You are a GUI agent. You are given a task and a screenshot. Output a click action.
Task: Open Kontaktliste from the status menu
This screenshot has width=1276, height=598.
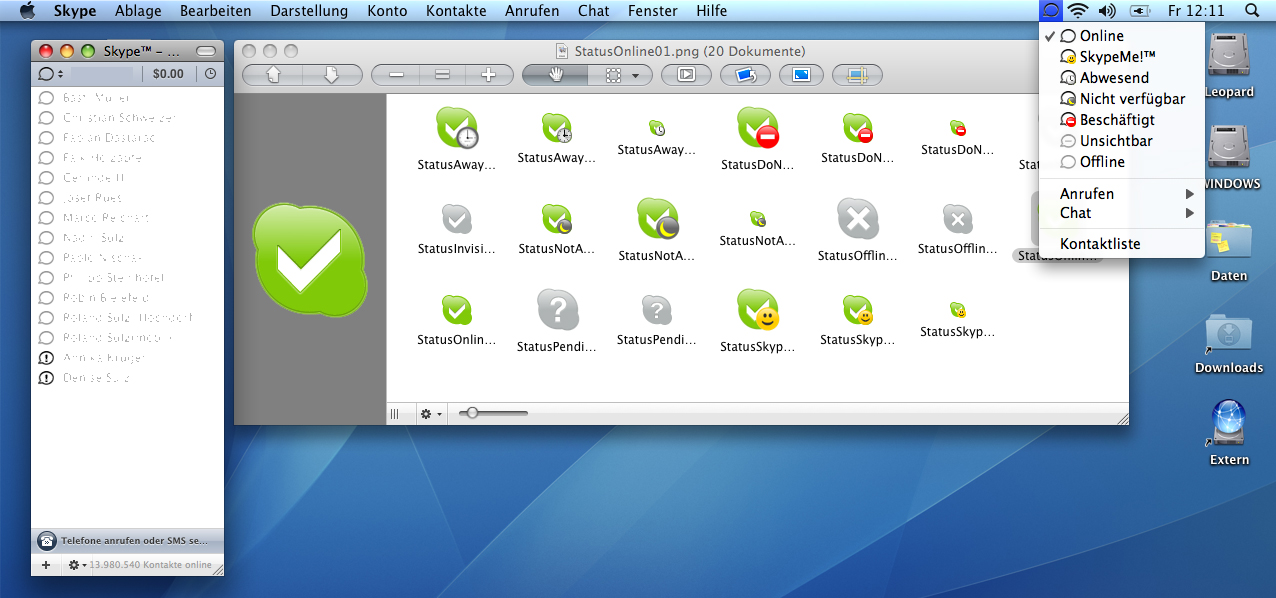[1121, 244]
